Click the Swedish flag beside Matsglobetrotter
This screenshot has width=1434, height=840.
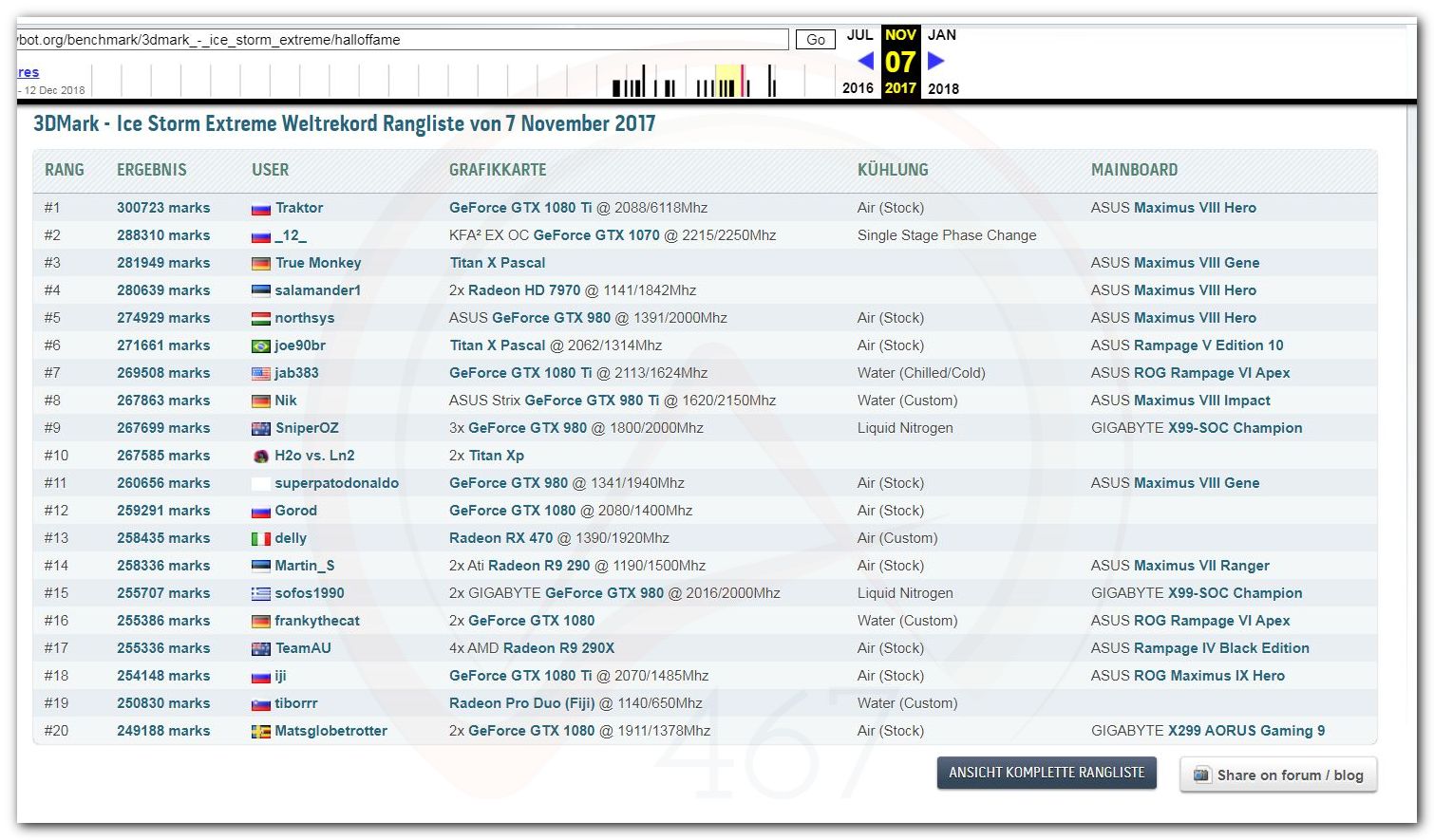pos(261,732)
